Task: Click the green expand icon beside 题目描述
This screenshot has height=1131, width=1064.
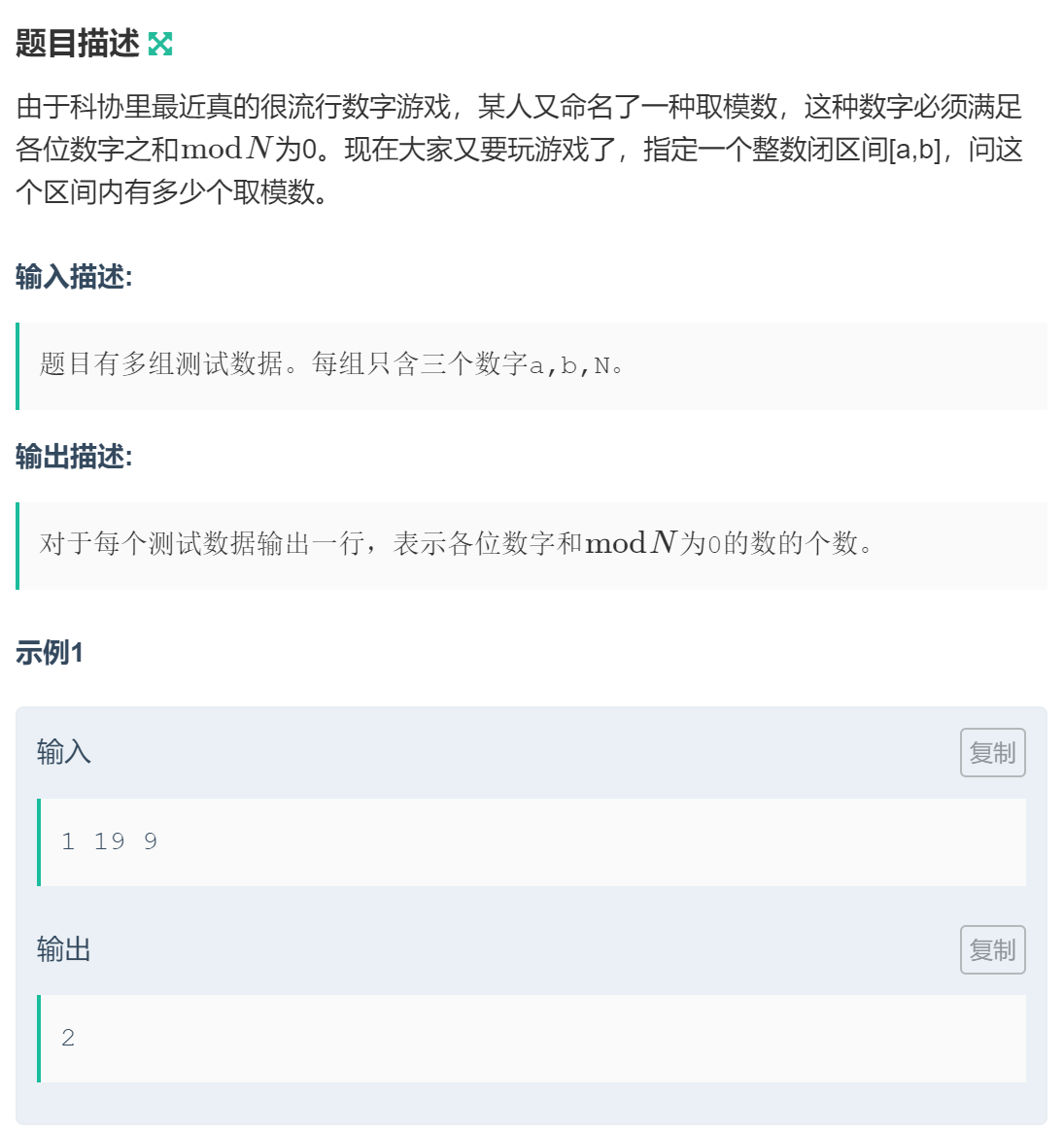Action: click(x=160, y=44)
